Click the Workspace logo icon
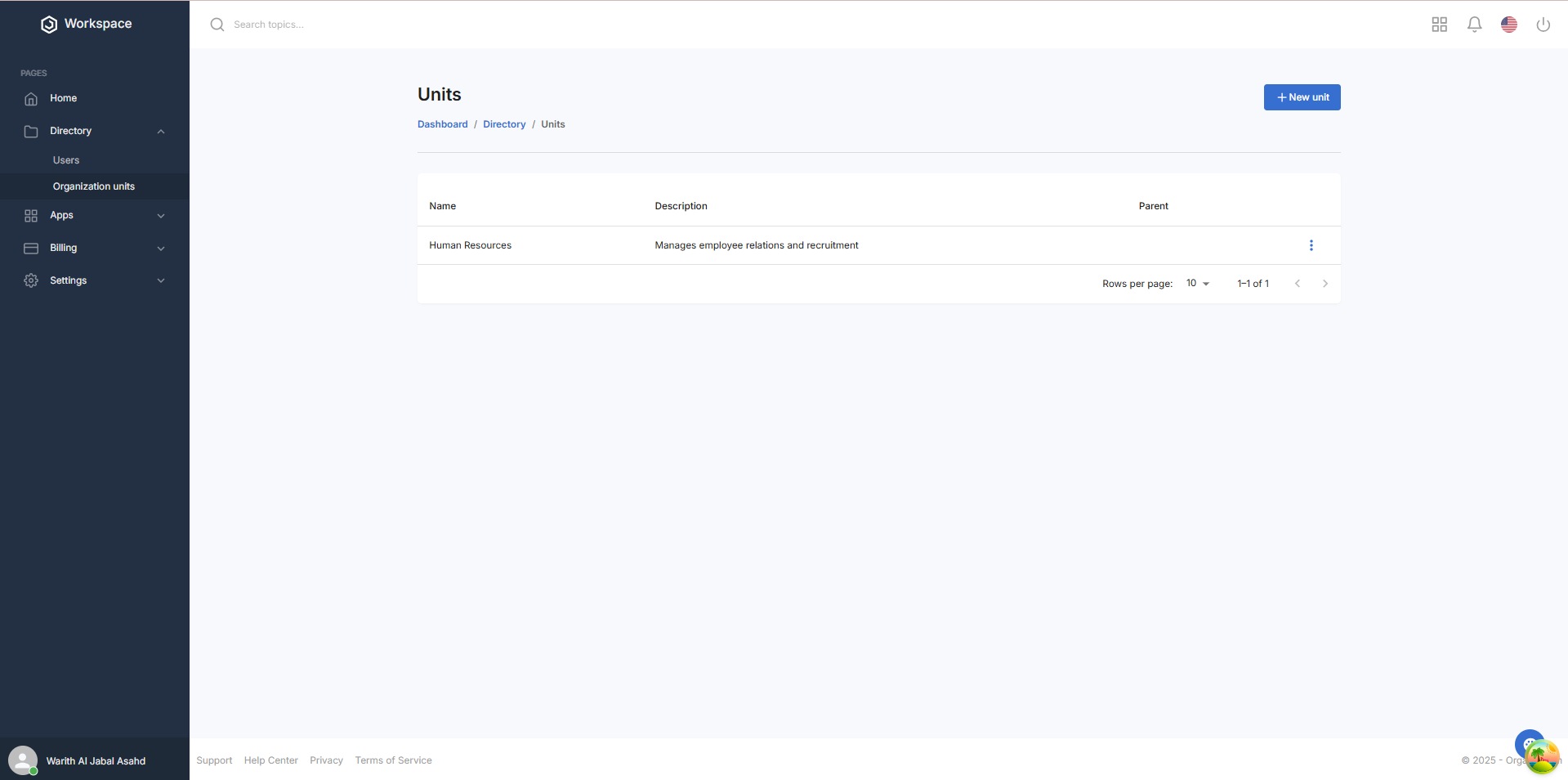The image size is (1568, 780). click(49, 25)
